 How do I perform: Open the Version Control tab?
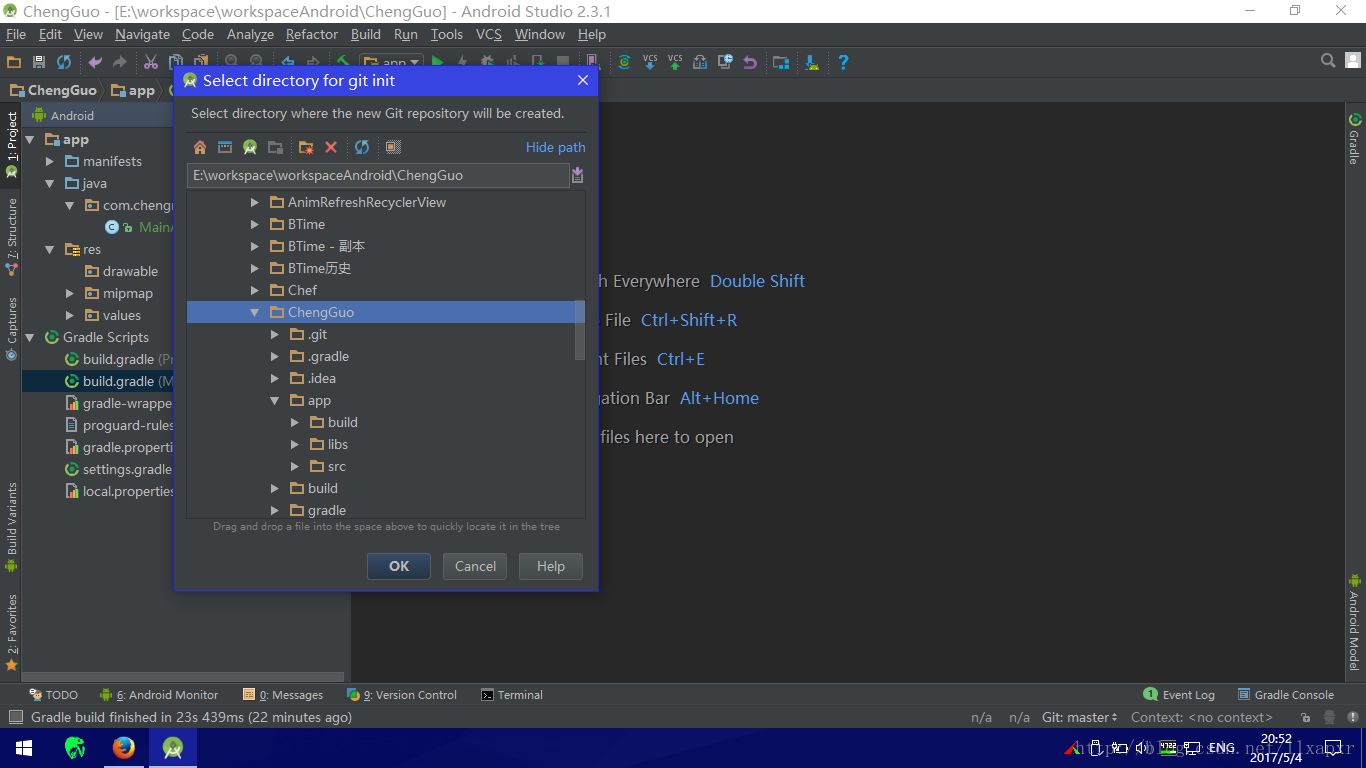[402, 695]
